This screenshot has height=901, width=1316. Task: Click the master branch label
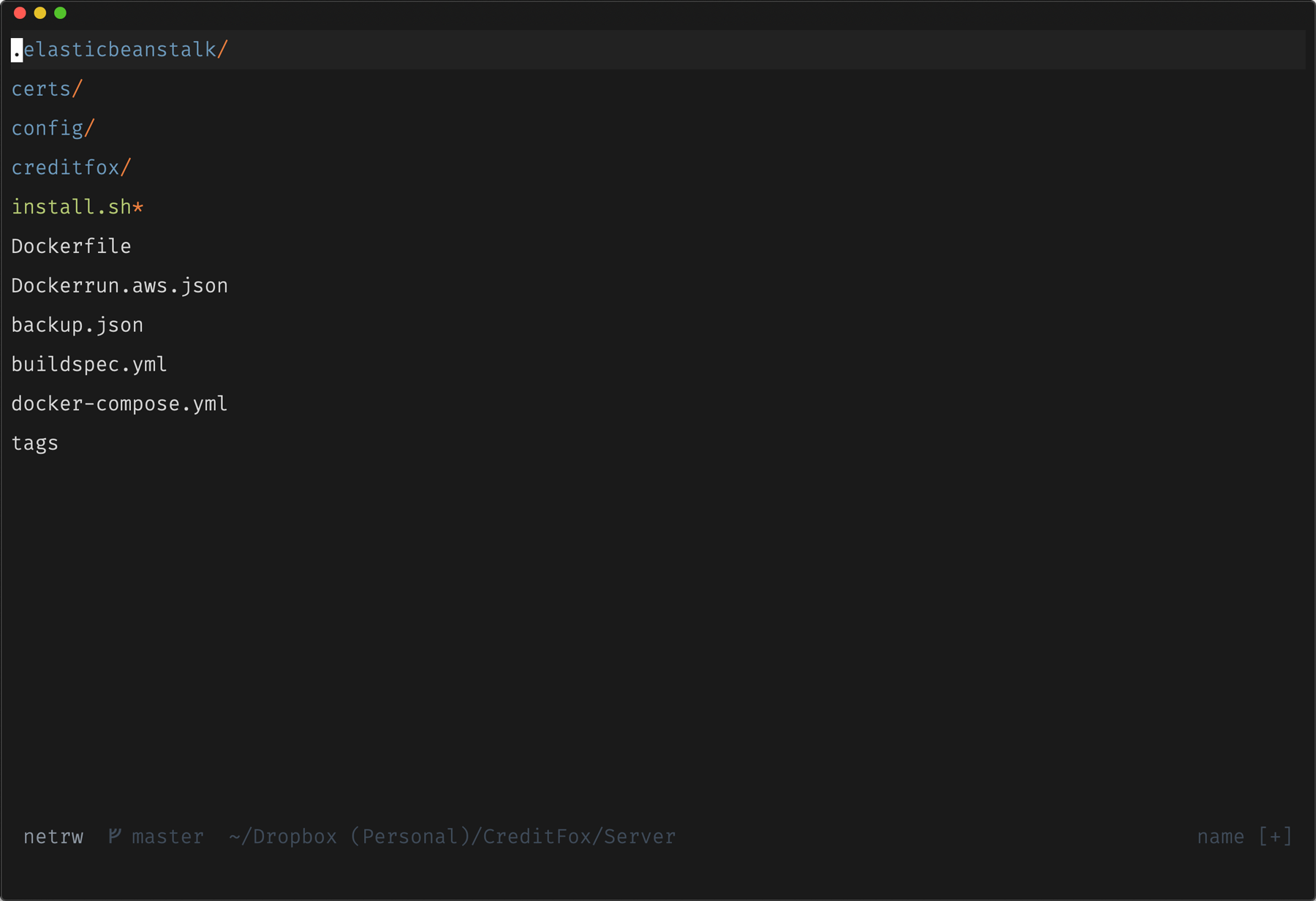pyautogui.click(x=167, y=837)
